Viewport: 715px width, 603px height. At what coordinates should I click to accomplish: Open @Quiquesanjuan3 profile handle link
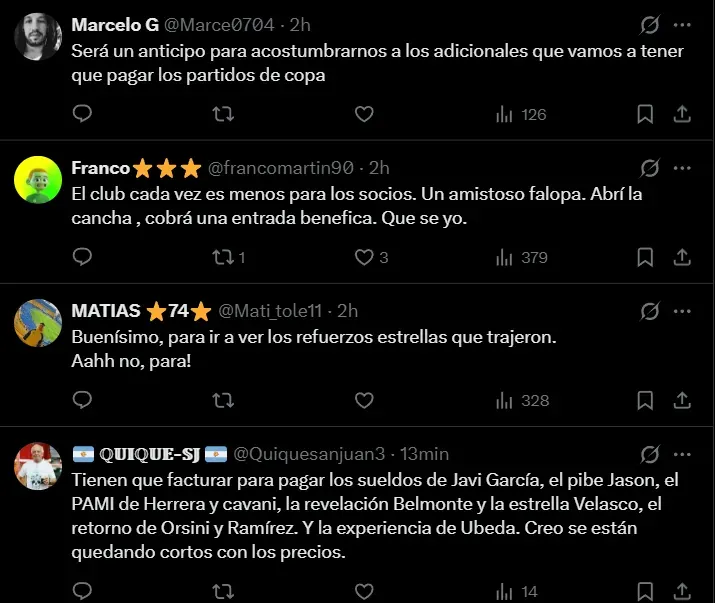coord(311,454)
